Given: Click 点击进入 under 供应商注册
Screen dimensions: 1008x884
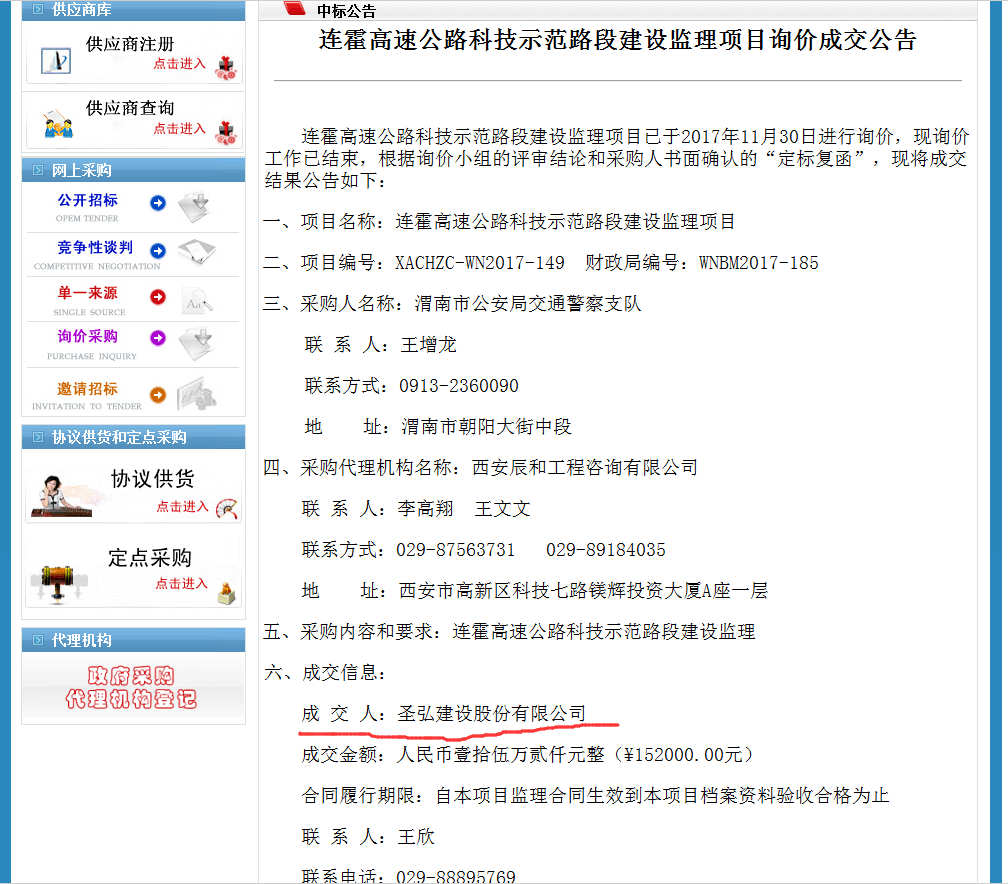Looking at the screenshot, I should 179,64.
